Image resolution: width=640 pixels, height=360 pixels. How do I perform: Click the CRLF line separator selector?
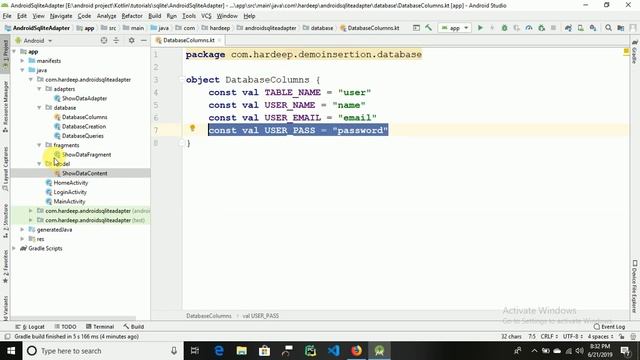click(549, 337)
